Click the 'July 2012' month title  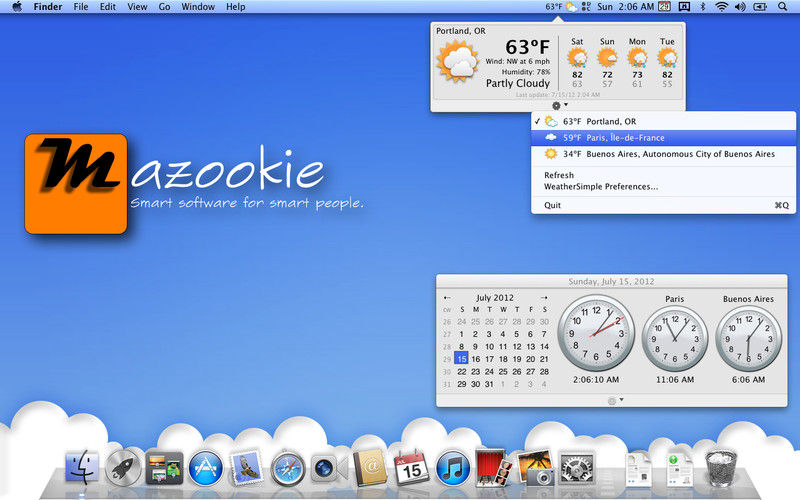(495, 297)
